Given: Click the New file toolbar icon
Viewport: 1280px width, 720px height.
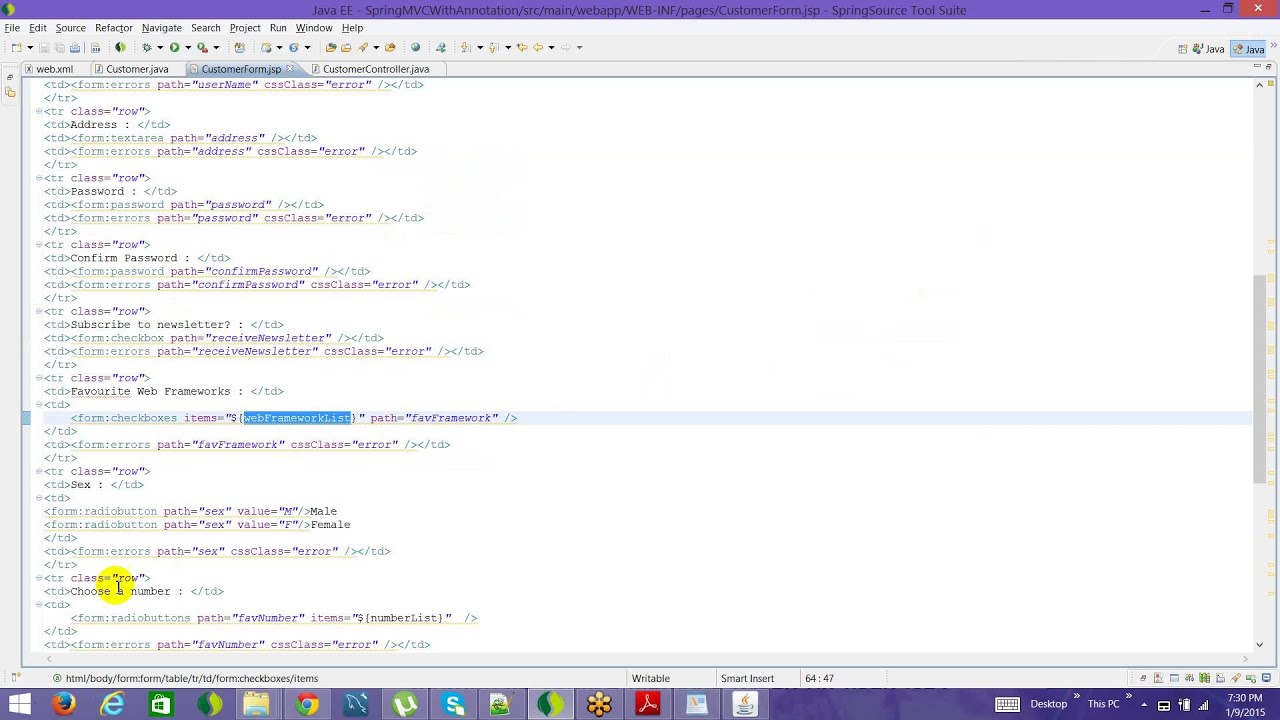Looking at the screenshot, I should [x=17, y=47].
